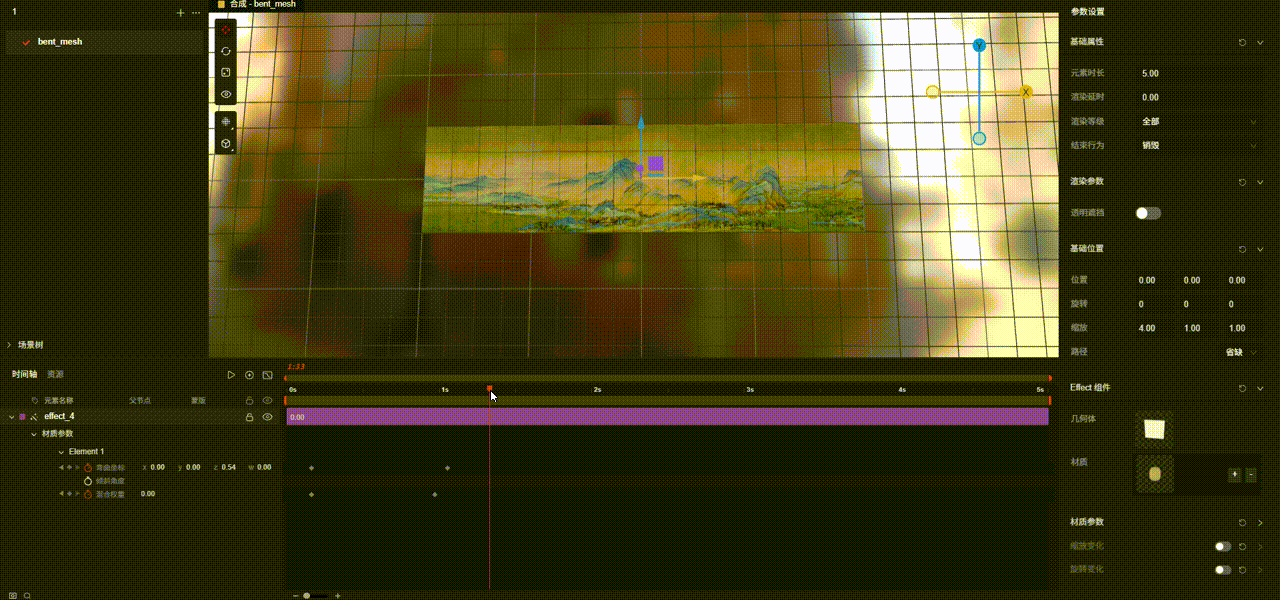Toggle the 透明遮挡 switch
1280x600 pixels.
tap(1148, 213)
